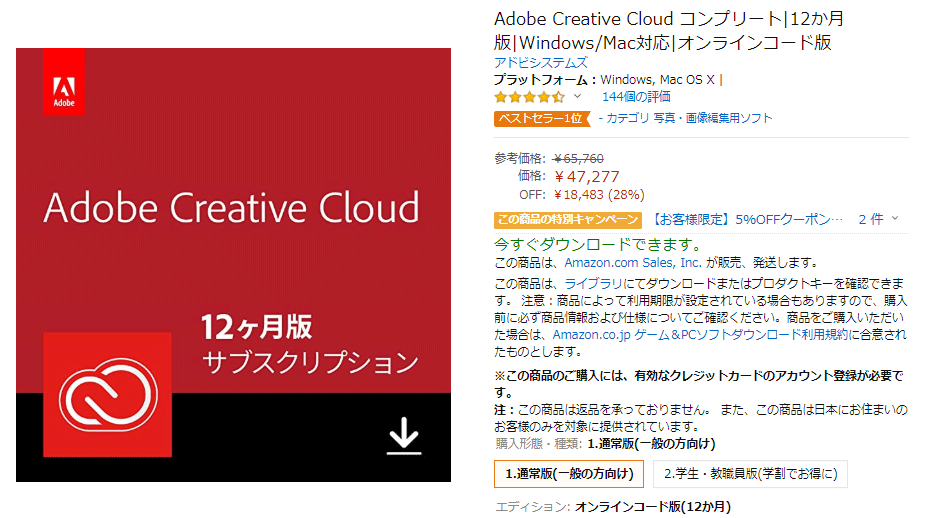Click the サブスクリプション text on image
The image size is (929, 518).
(x=310, y=362)
